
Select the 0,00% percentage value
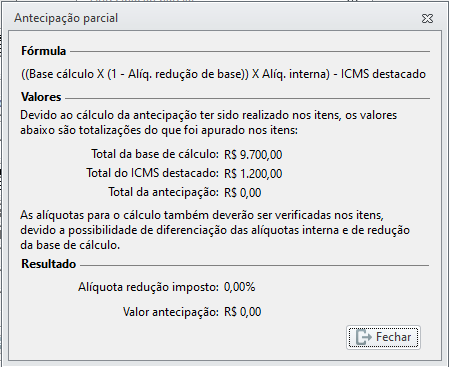[239, 287]
